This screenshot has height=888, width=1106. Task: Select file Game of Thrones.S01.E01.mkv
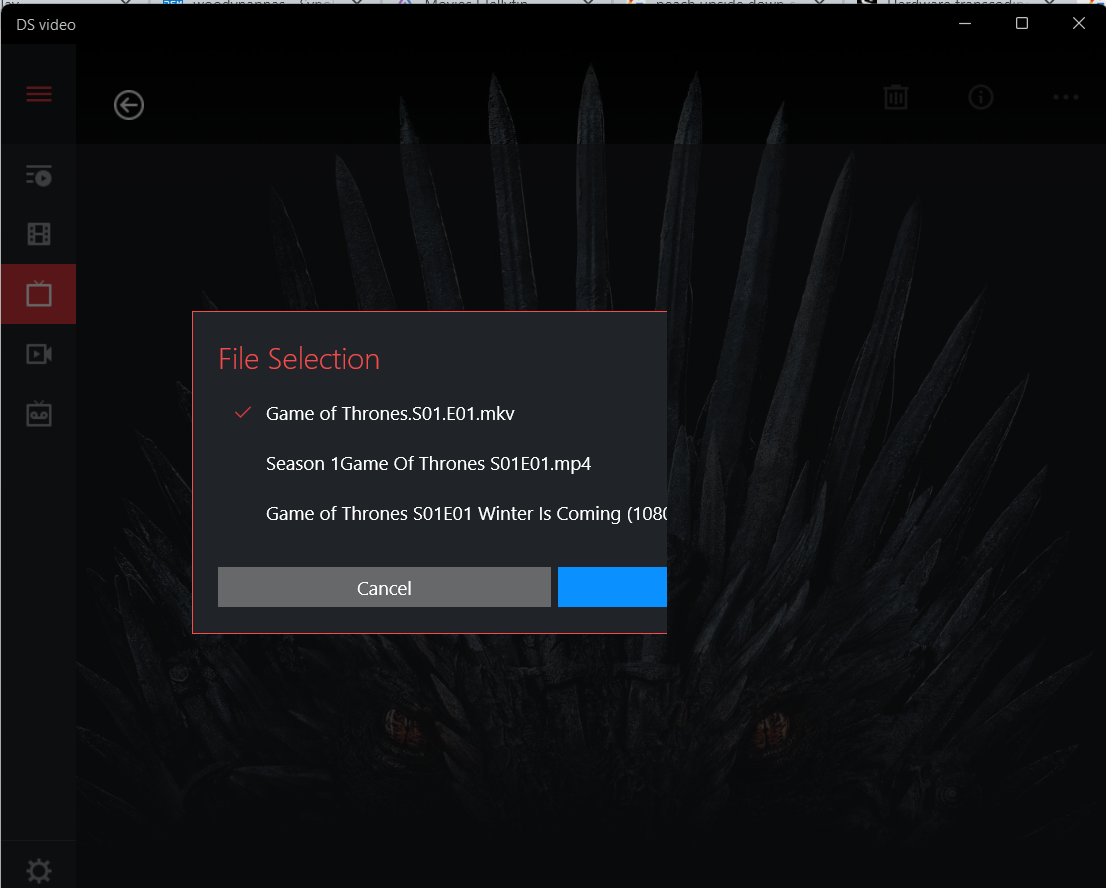(390, 413)
